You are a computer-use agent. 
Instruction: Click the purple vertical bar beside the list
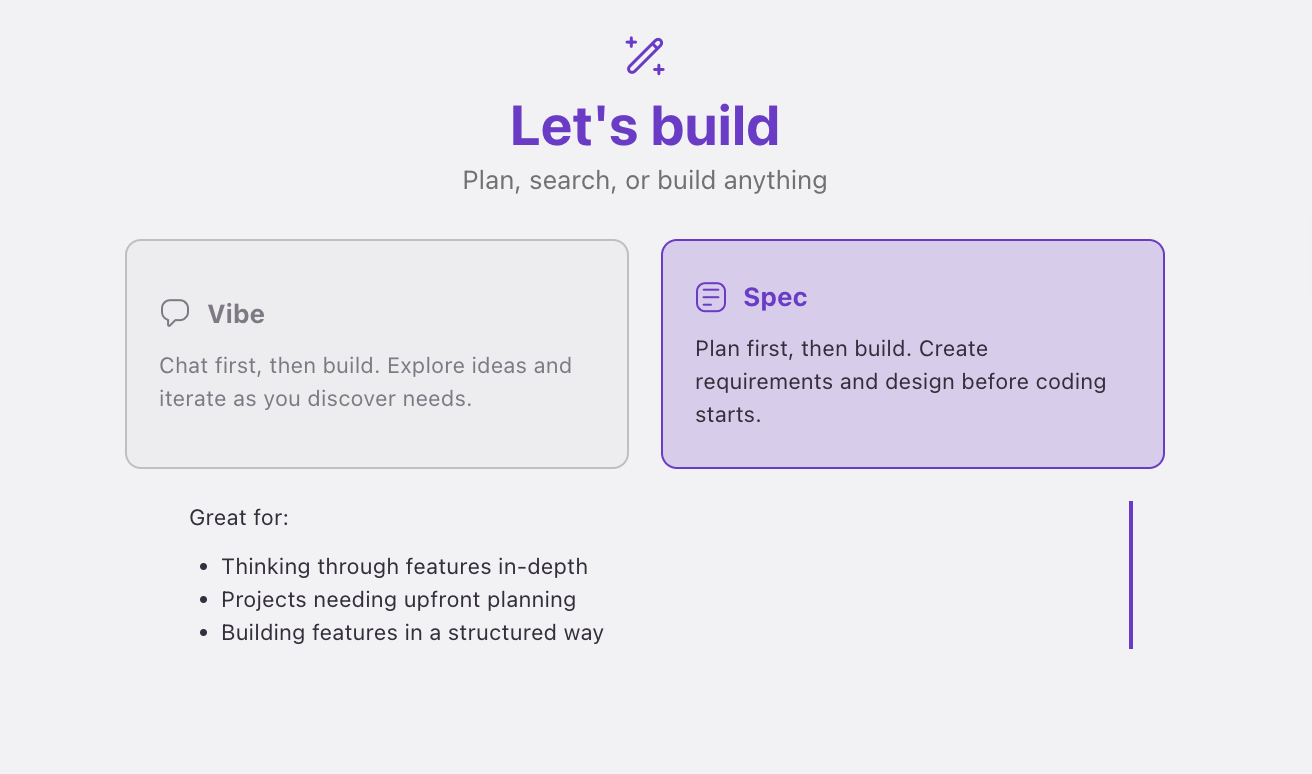[x=1131, y=575]
